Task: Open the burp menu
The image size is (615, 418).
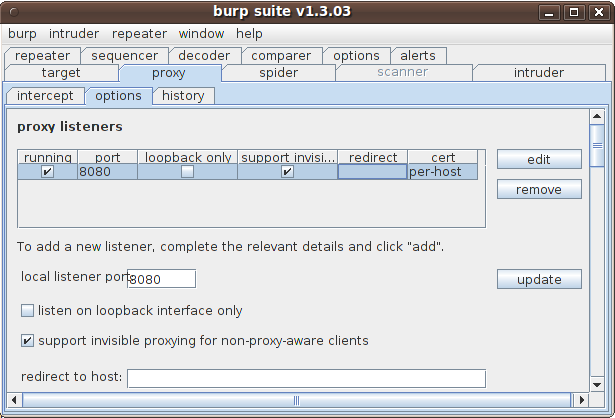Action: pos(24,34)
